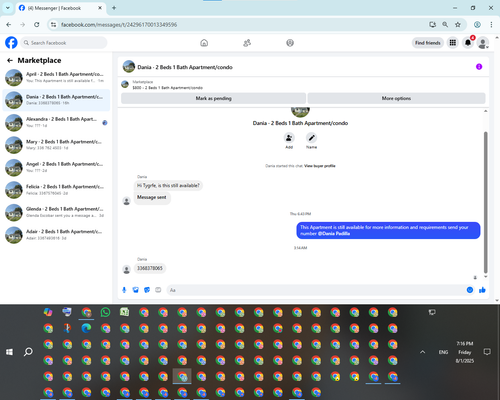Click the Name pencil icon
The image size is (500, 400).
[x=311, y=138]
